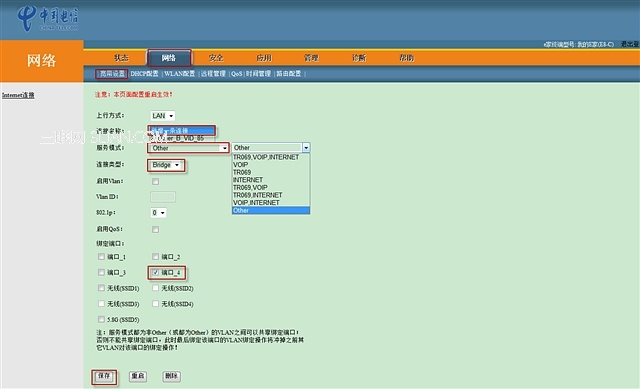Open the 路由配置 submenu
Viewport: 640px width, 389px height.
[x=289, y=74]
